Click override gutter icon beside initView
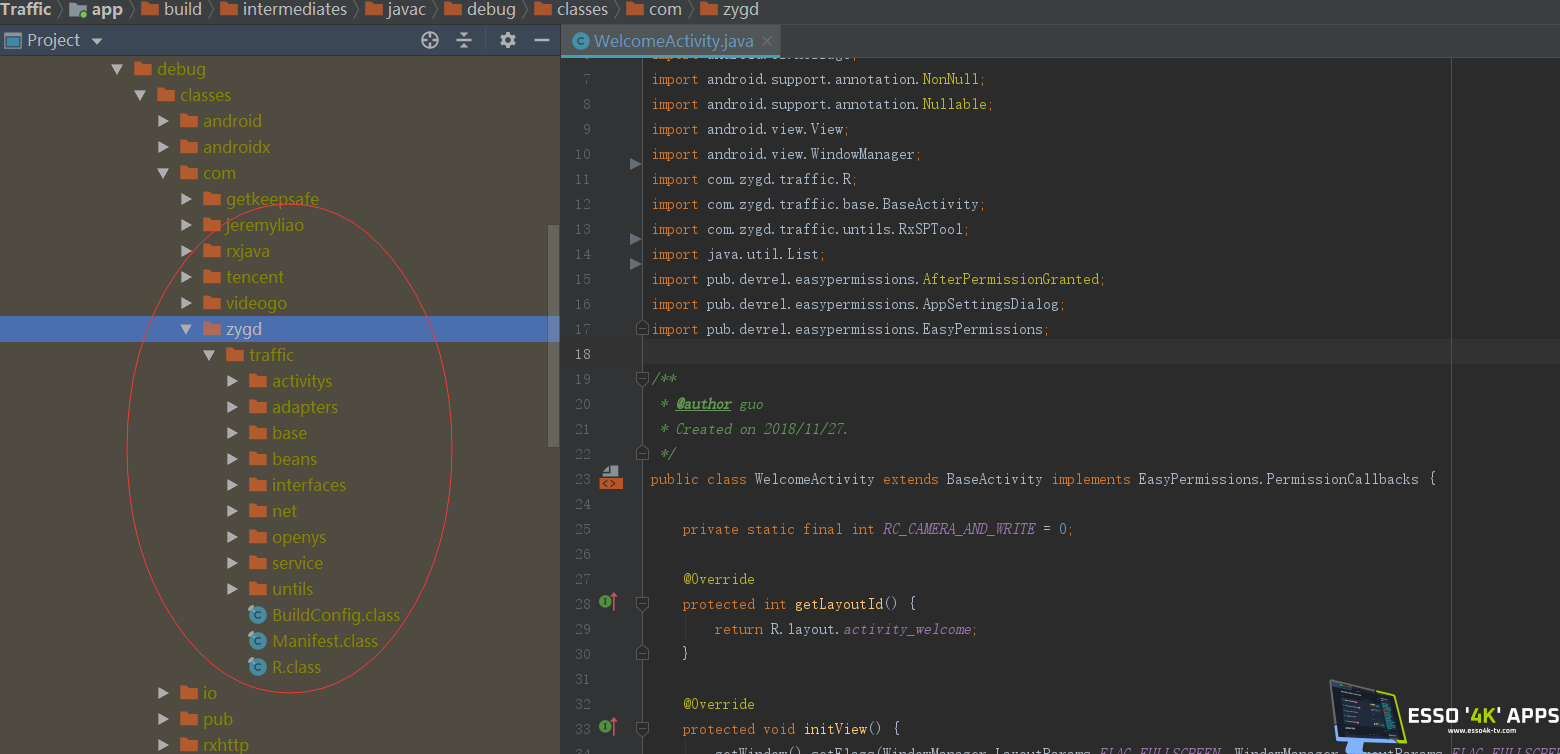 [x=607, y=727]
